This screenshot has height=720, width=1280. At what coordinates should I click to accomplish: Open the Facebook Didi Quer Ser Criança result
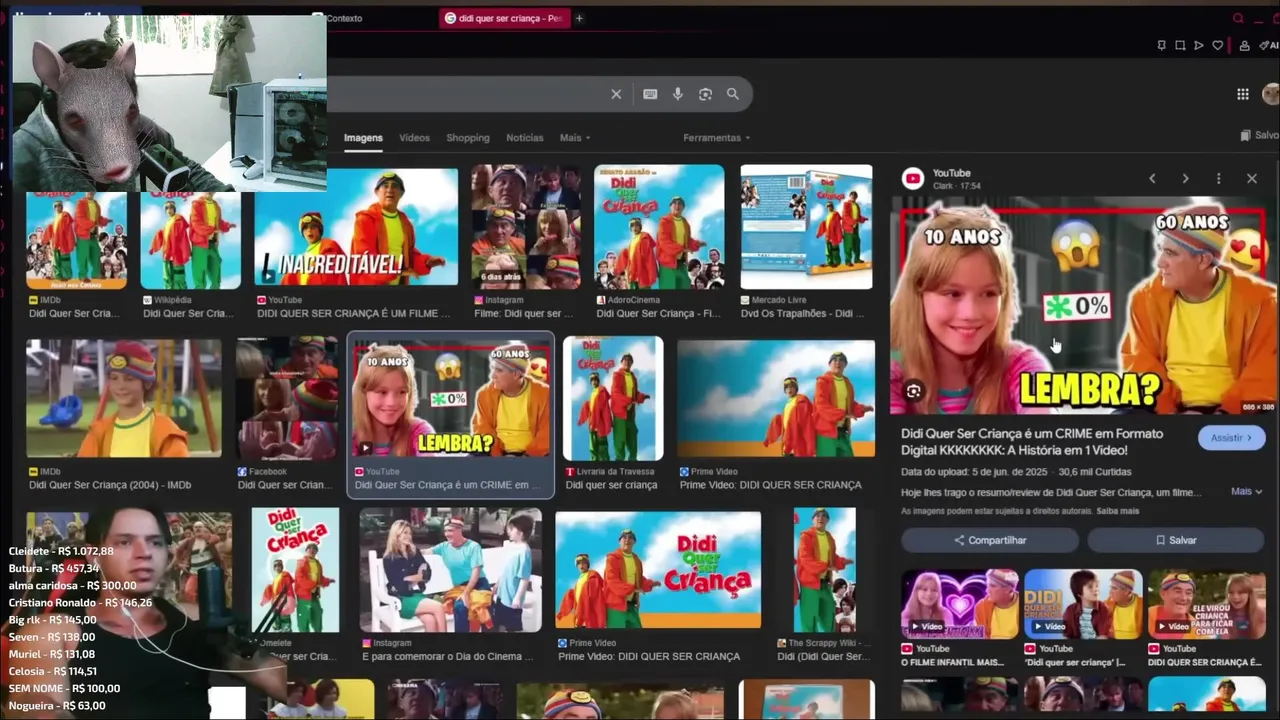pos(287,398)
